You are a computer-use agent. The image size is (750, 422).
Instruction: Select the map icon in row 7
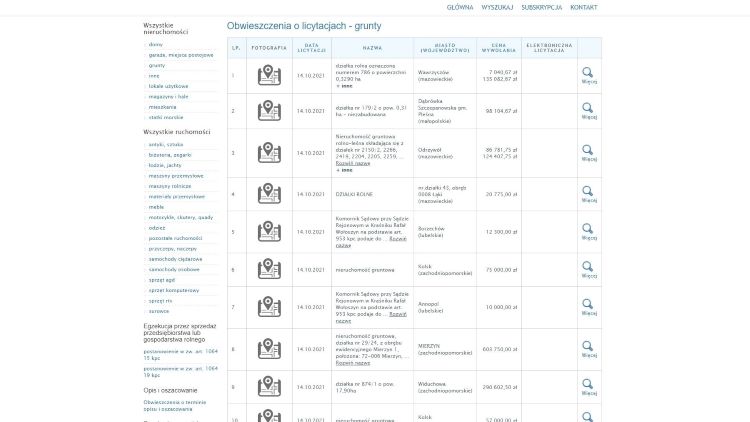(x=269, y=306)
